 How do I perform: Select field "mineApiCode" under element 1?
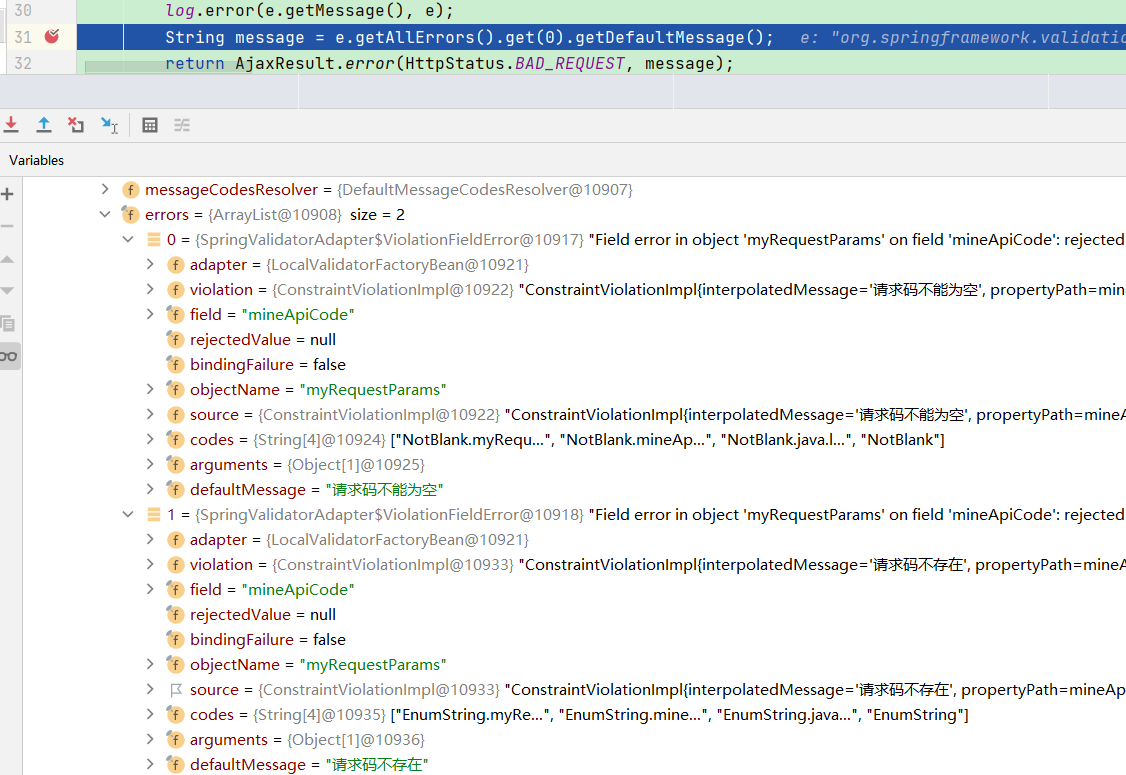(574, 590)
